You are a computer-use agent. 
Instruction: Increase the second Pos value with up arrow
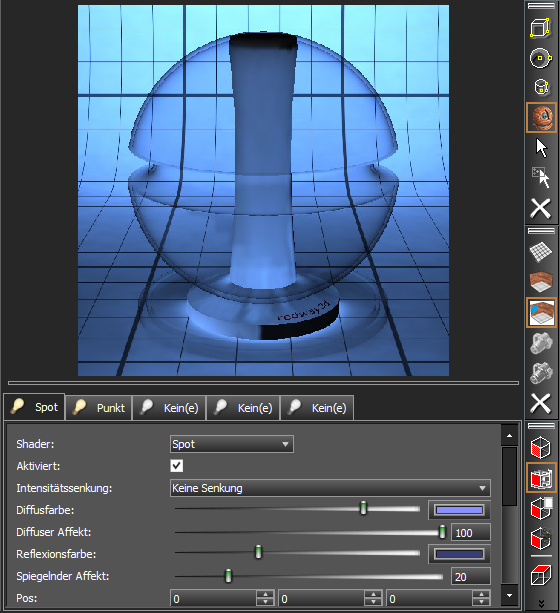click(373, 594)
